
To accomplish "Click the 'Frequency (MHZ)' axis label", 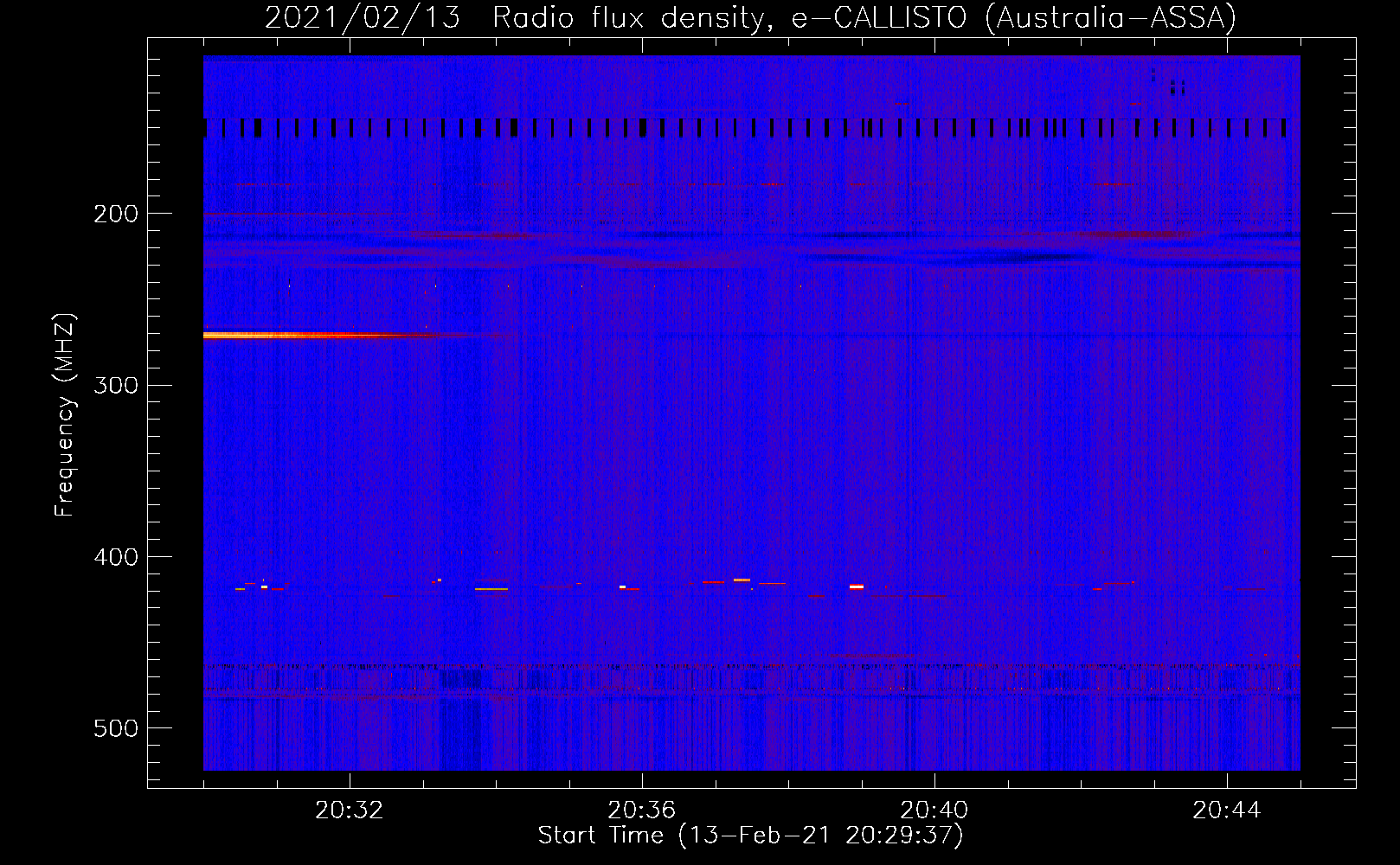I will 65,415.
